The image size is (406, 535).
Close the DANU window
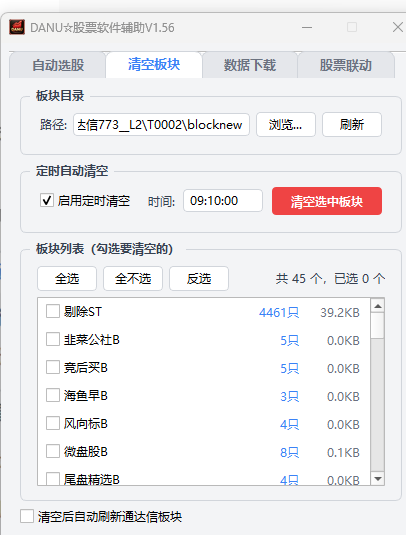397,27
